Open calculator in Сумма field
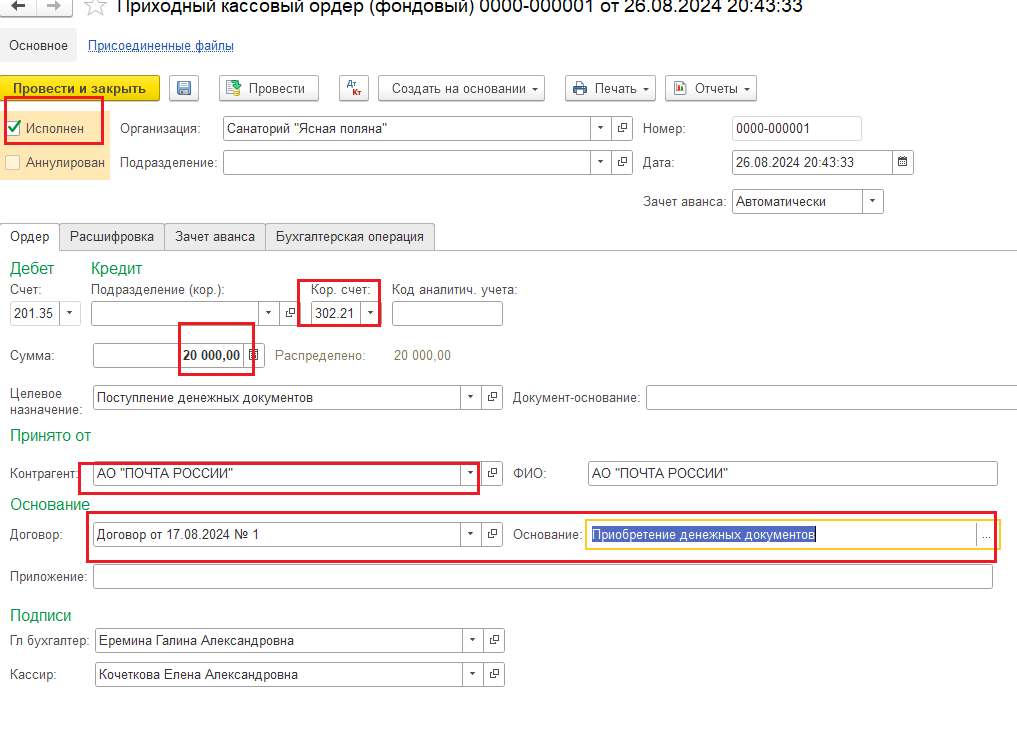The width and height of the screenshot is (1017, 732). pyautogui.click(x=254, y=355)
